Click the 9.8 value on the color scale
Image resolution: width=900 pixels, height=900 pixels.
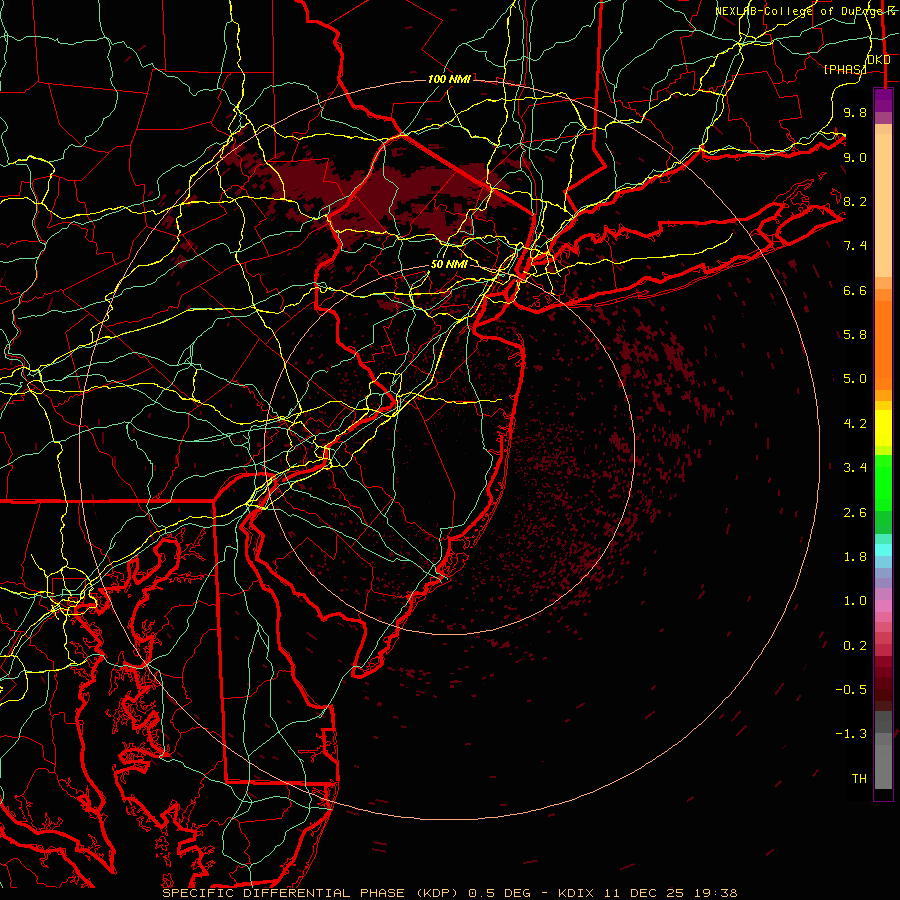(855, 112)
